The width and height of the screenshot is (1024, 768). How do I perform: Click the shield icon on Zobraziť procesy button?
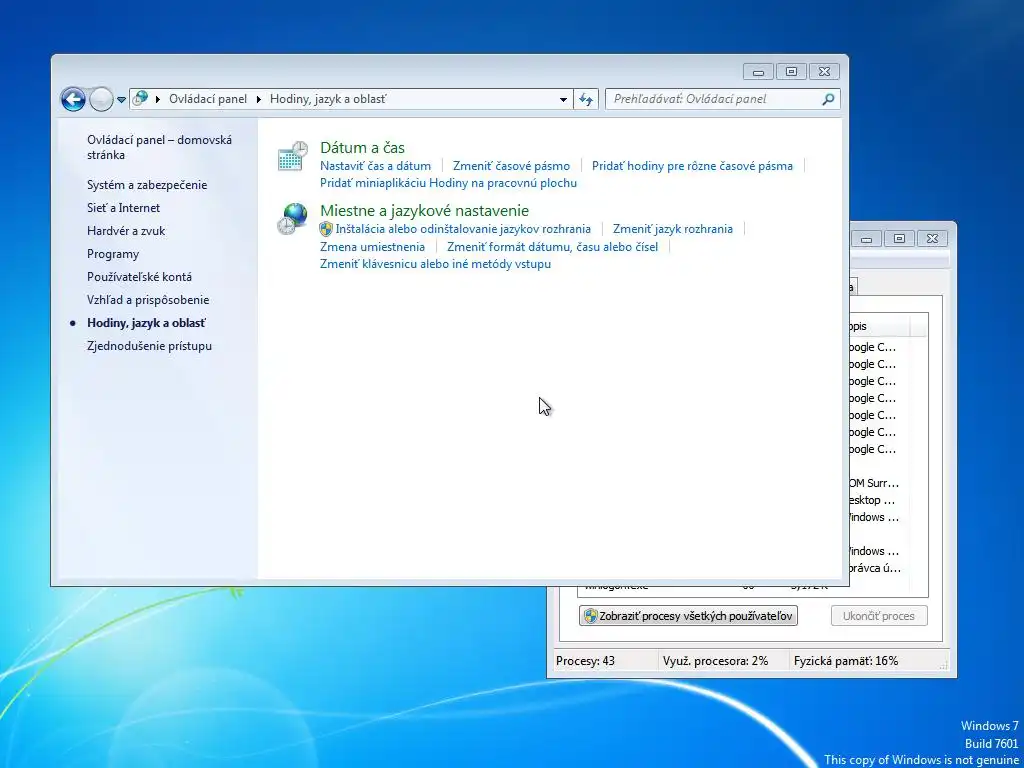click(590, 616)
